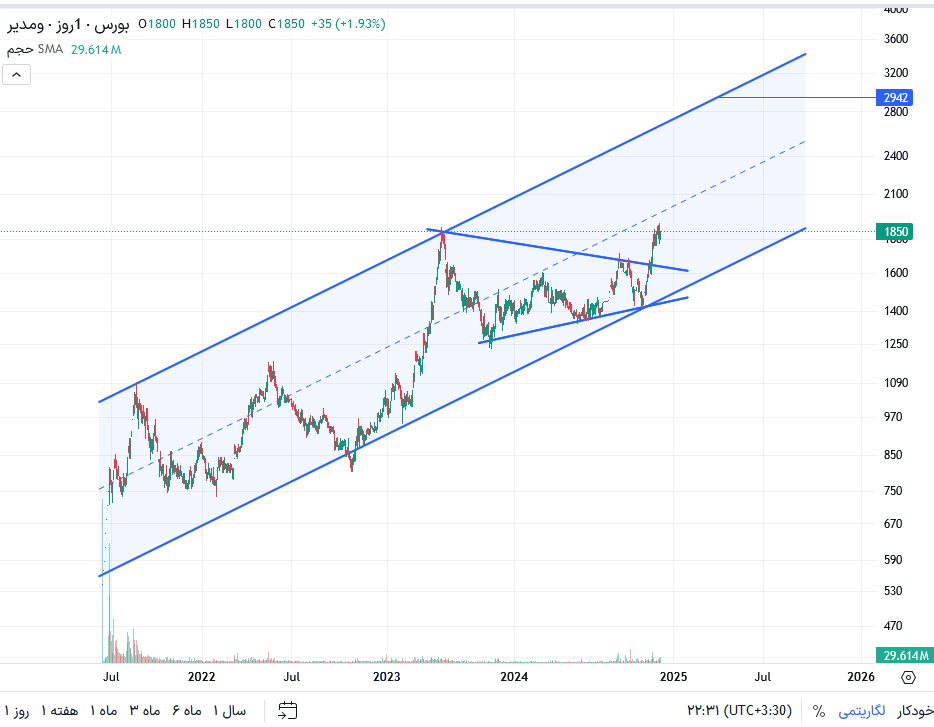Click the 2022 label on the time axis
Viewport: 934px width, 727px height.
point(201,677)
